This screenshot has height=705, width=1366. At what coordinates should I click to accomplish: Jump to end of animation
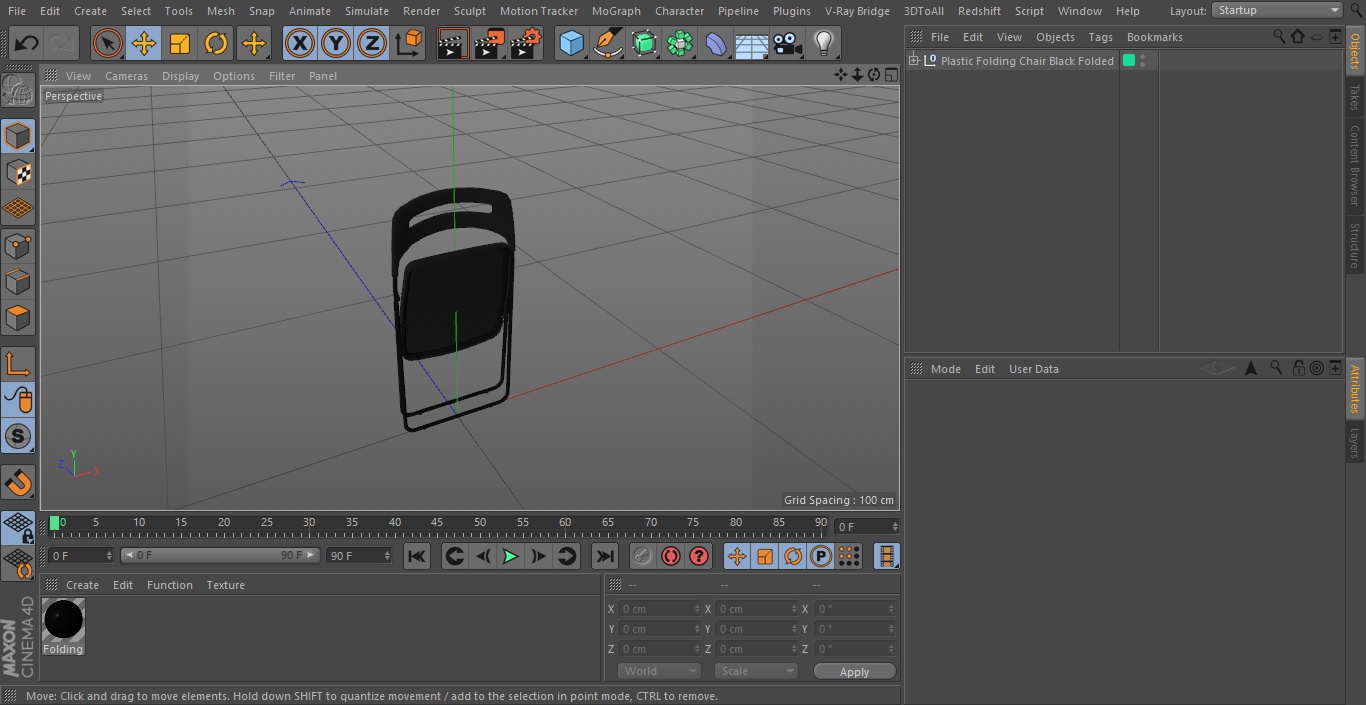(605, 556)
